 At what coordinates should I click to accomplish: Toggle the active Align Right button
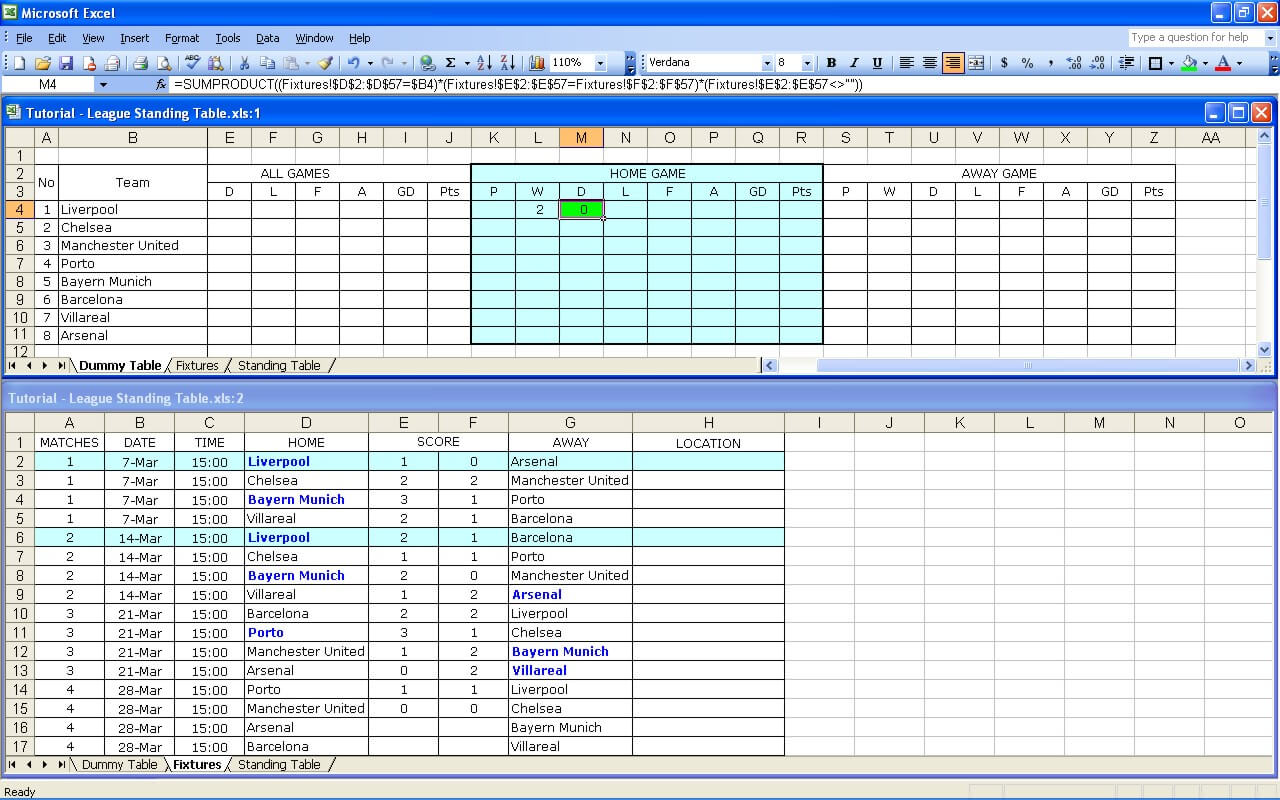tap(953, 63)
